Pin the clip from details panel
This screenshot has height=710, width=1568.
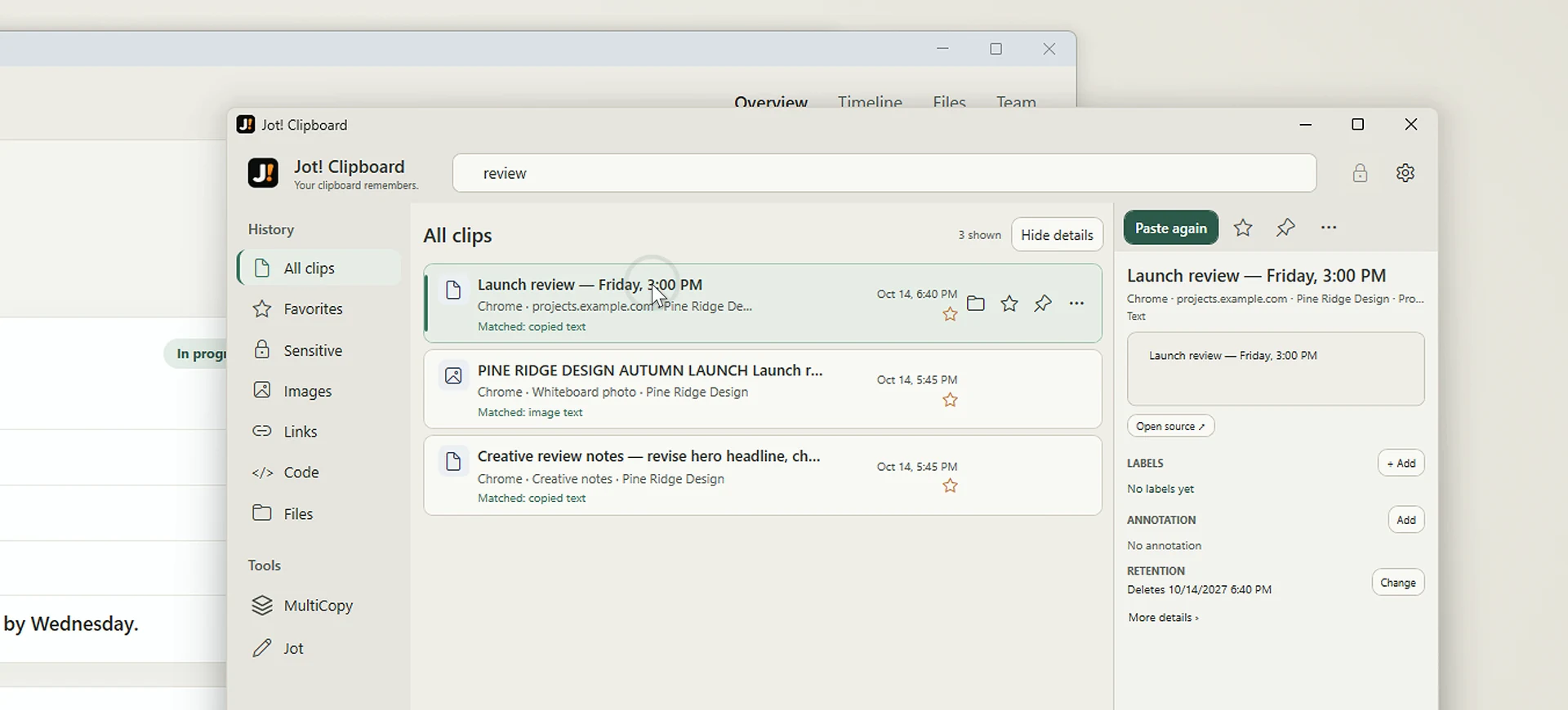1285,228
